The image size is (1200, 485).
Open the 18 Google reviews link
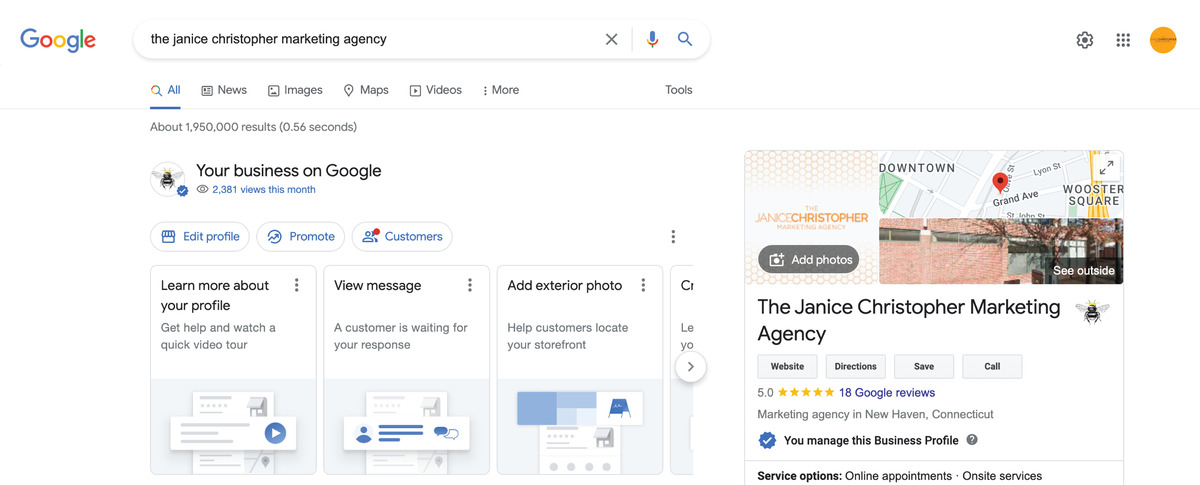pyautogui.click(x=886, y=393)
